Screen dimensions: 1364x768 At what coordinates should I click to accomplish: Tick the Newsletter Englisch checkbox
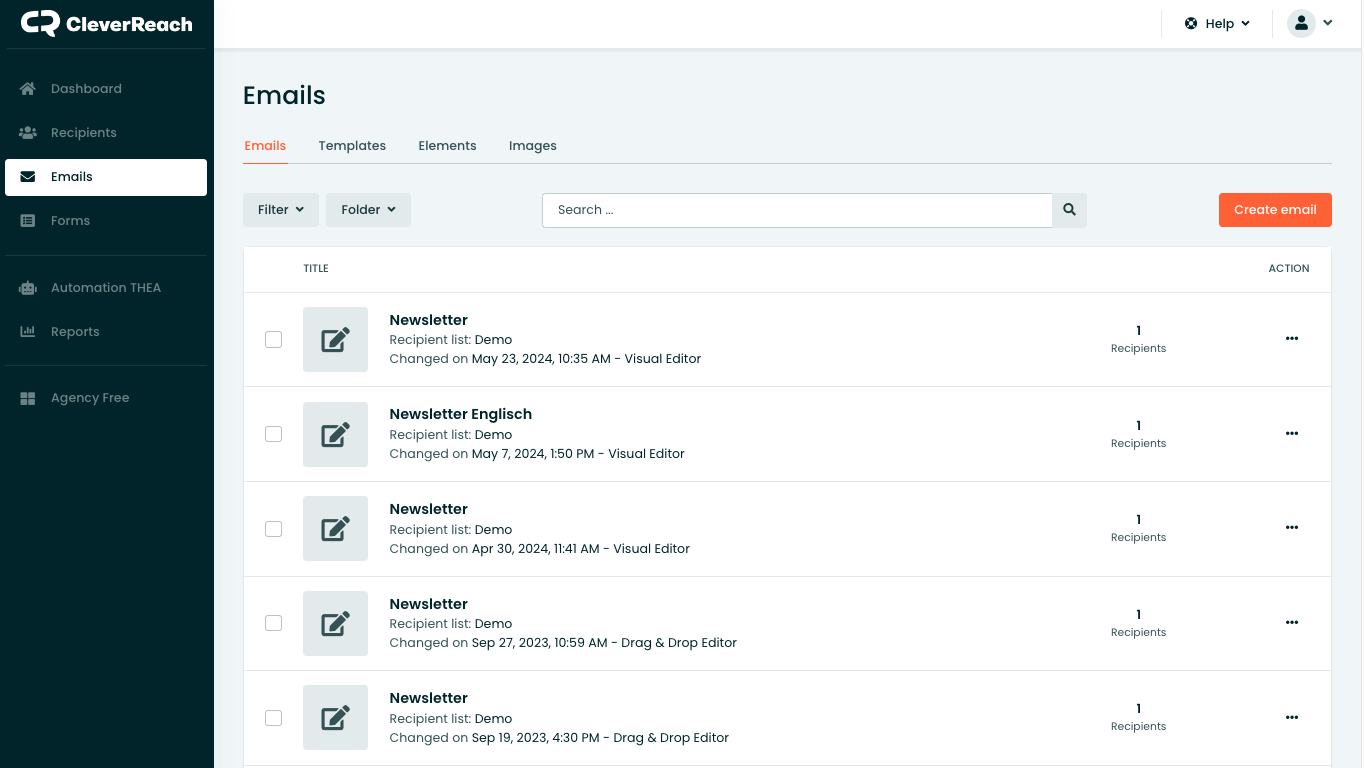273,434
